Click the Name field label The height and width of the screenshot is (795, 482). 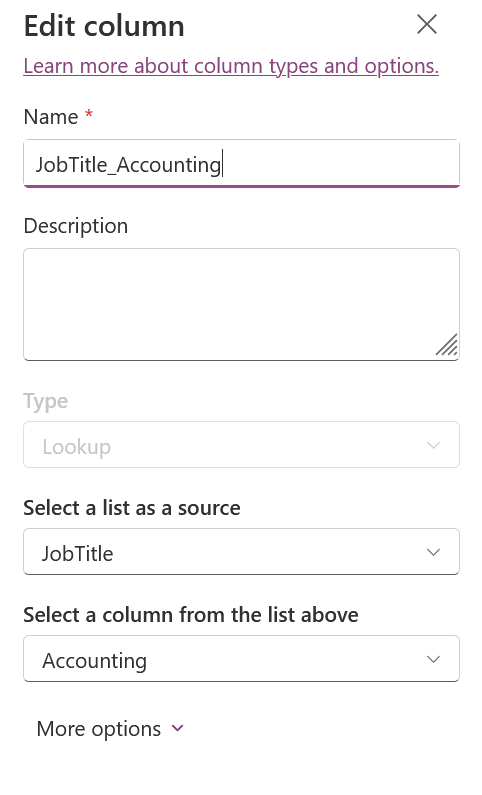pos(51,117)
